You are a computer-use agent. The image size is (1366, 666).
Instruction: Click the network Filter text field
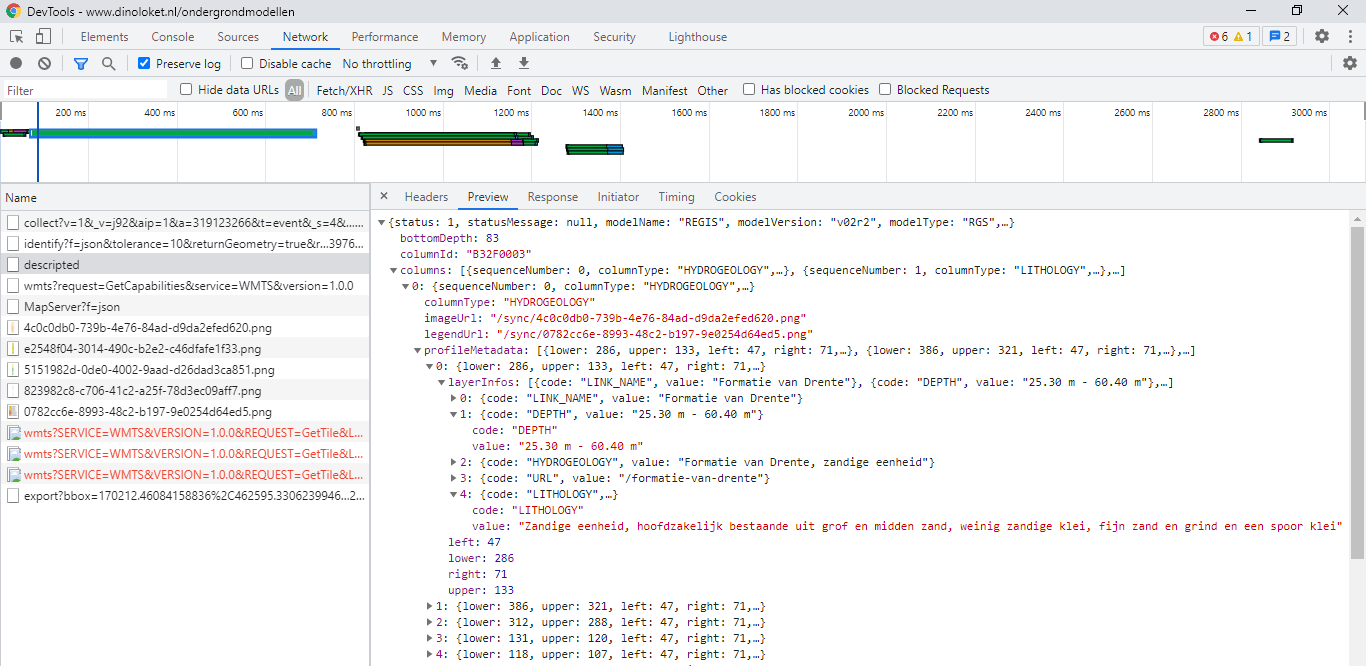click(85, 90)
